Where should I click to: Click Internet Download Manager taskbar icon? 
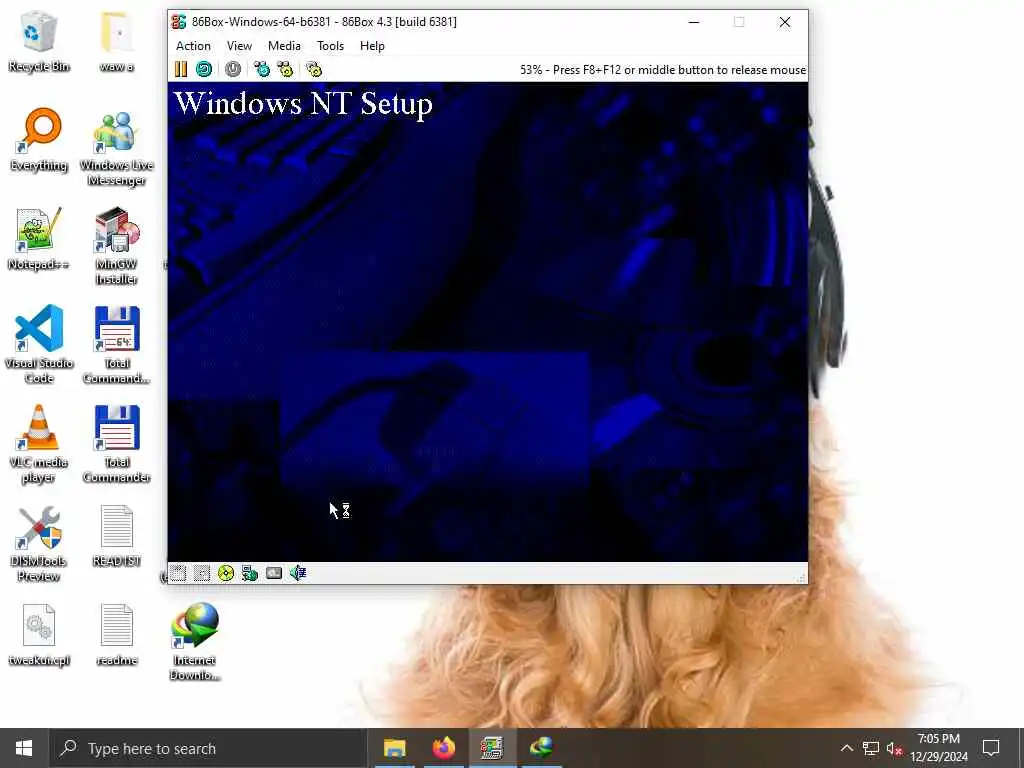541,748
